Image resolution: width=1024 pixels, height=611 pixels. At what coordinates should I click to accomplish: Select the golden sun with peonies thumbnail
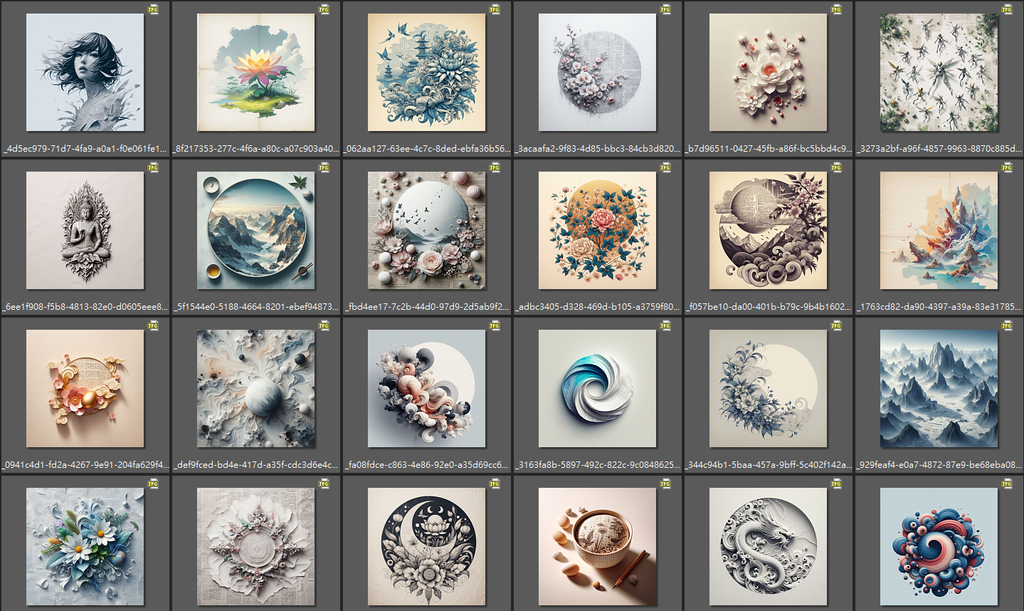pos(598,230)
